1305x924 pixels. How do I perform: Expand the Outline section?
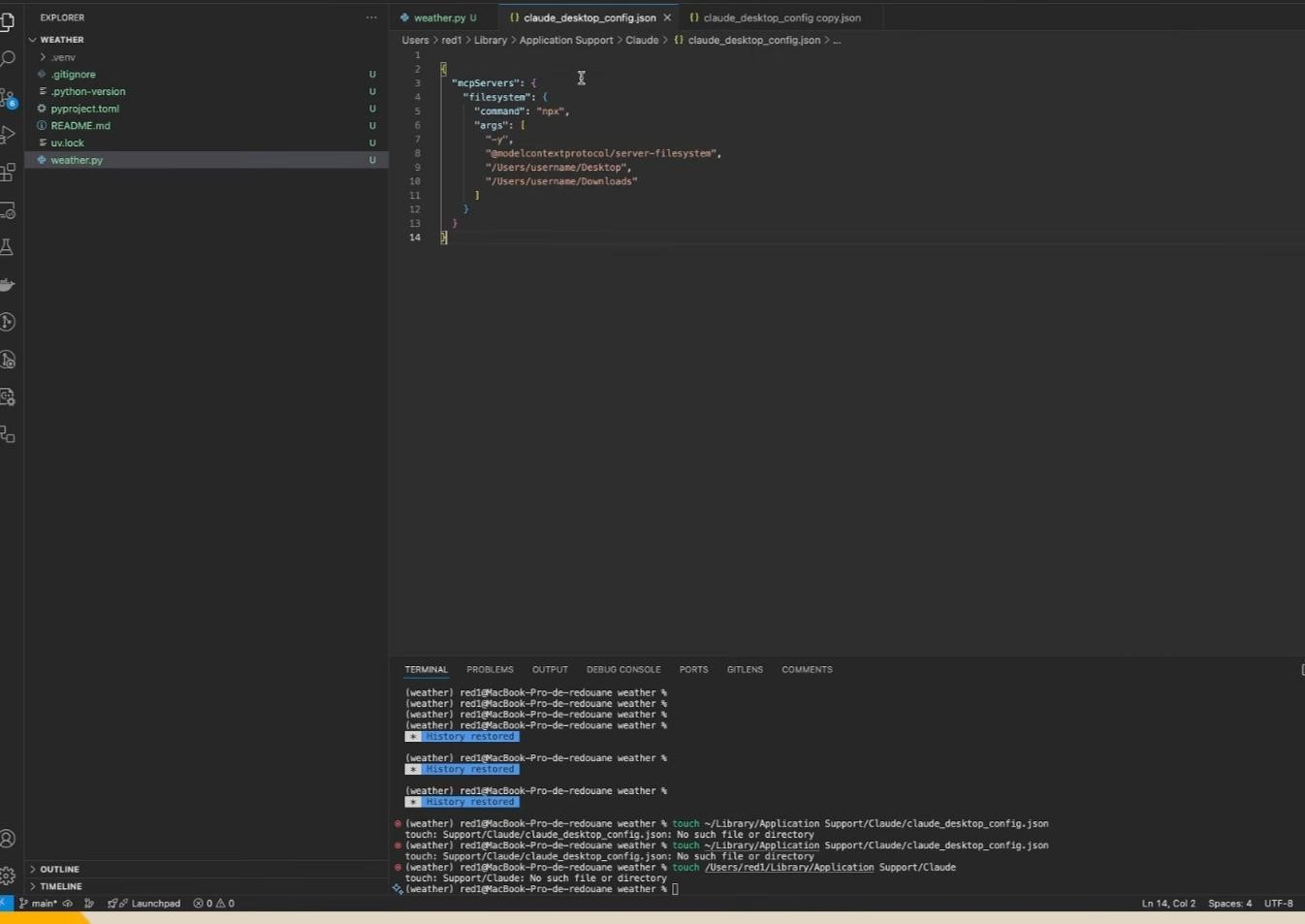point(59,869)
